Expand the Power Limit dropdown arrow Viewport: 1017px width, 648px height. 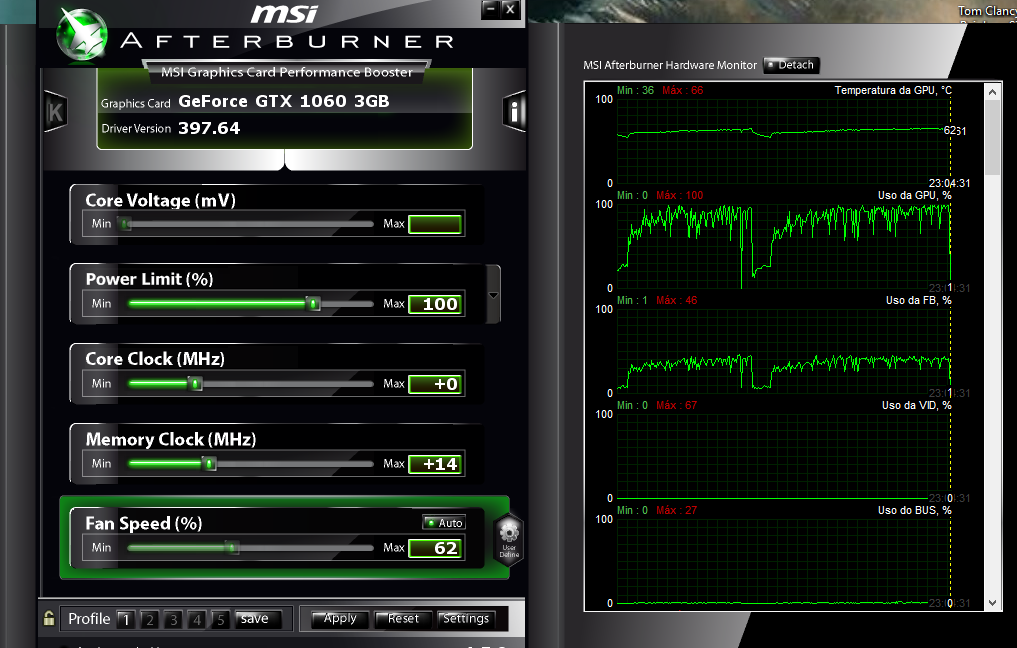tap(494, 295)
